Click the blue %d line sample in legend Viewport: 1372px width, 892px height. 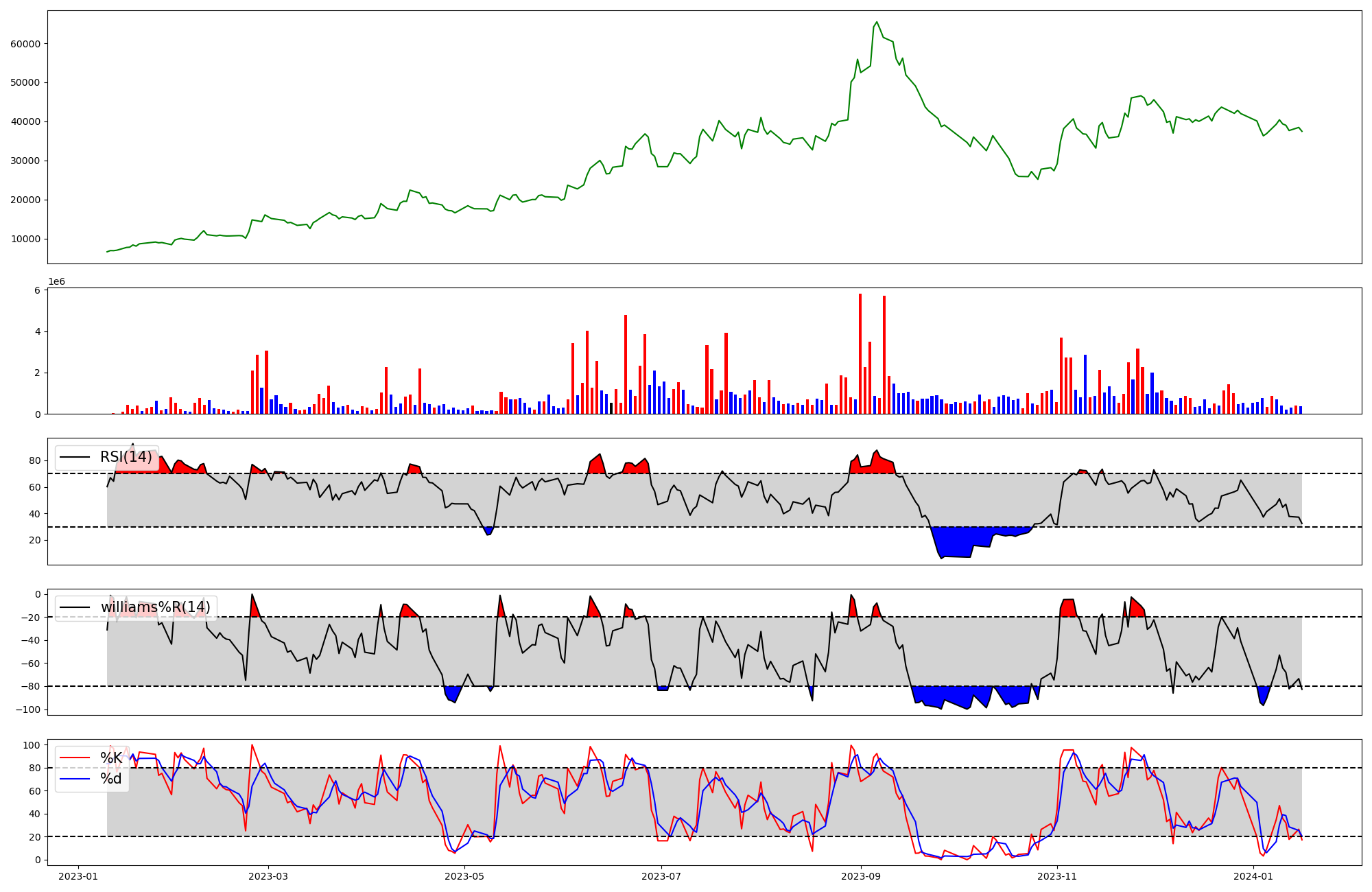click(x=75, y=779)
